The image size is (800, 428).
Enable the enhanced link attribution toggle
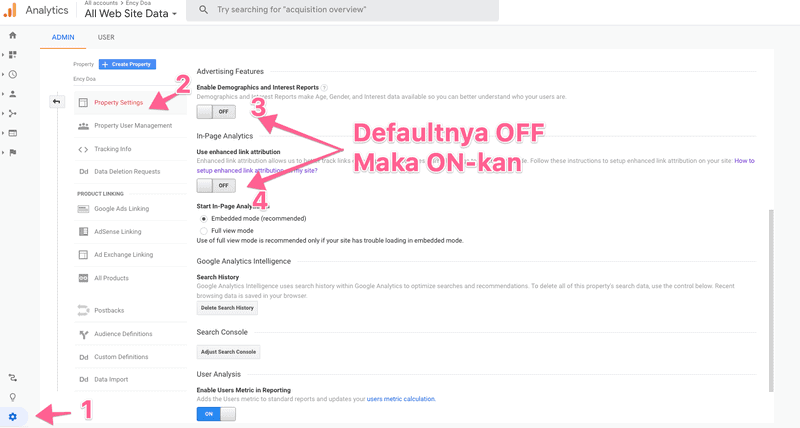pos(217,185)
